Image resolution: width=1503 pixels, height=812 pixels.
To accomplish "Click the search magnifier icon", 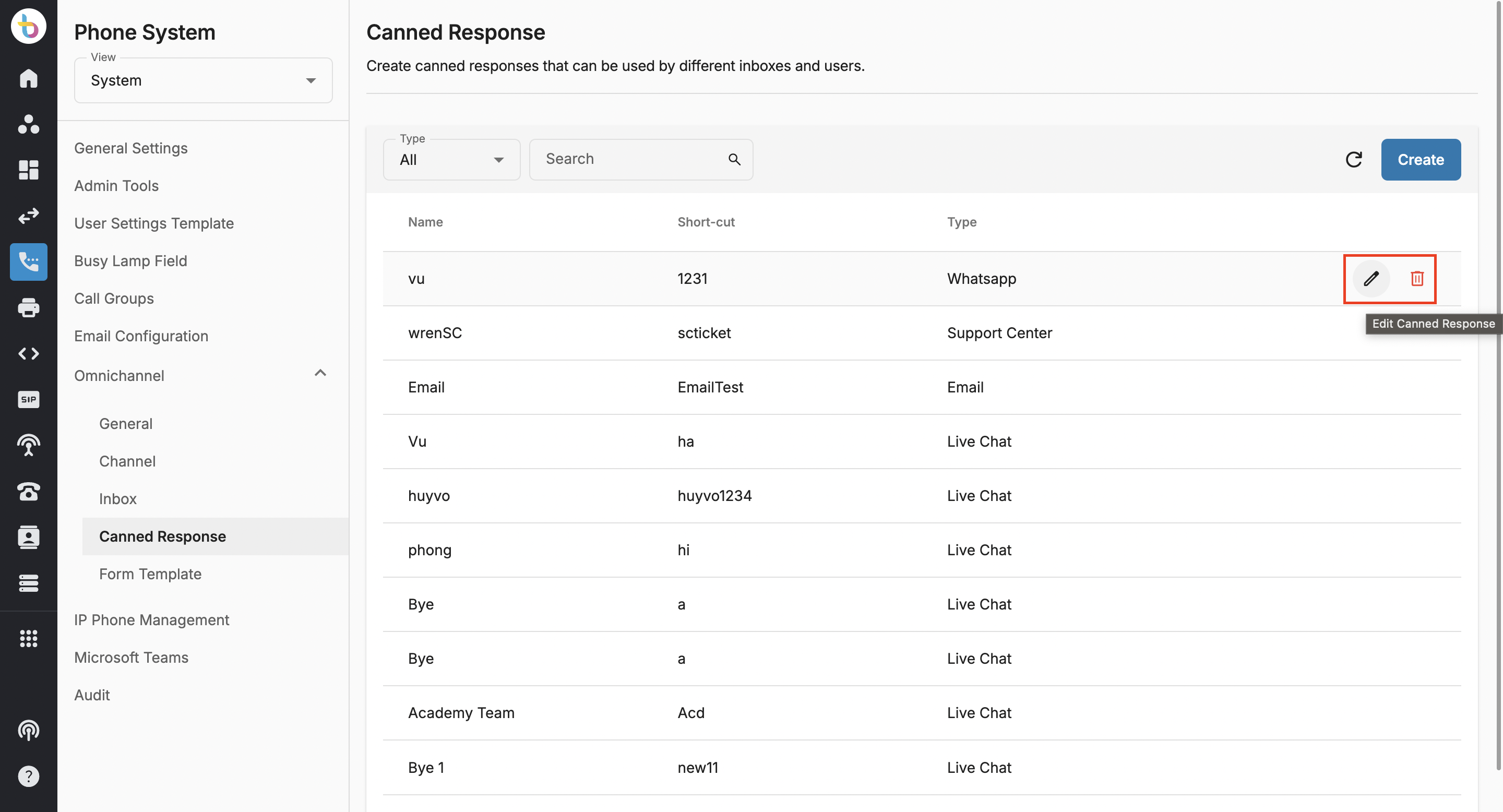I will tap(734, 159).
